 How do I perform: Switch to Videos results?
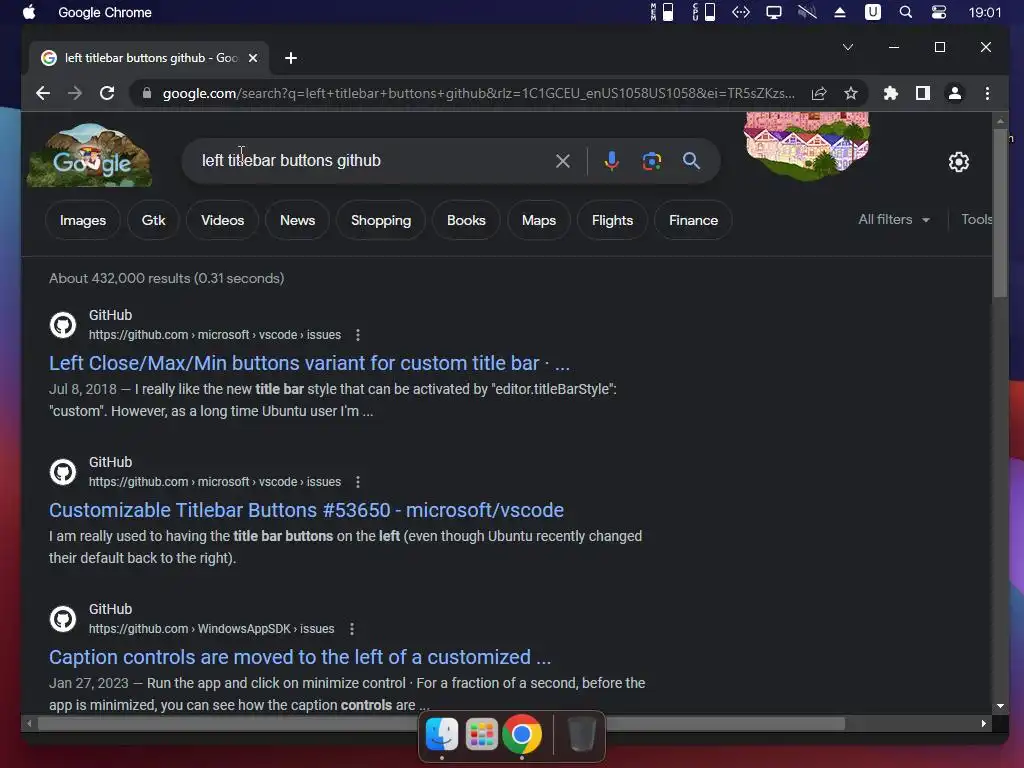pos(223,220)
